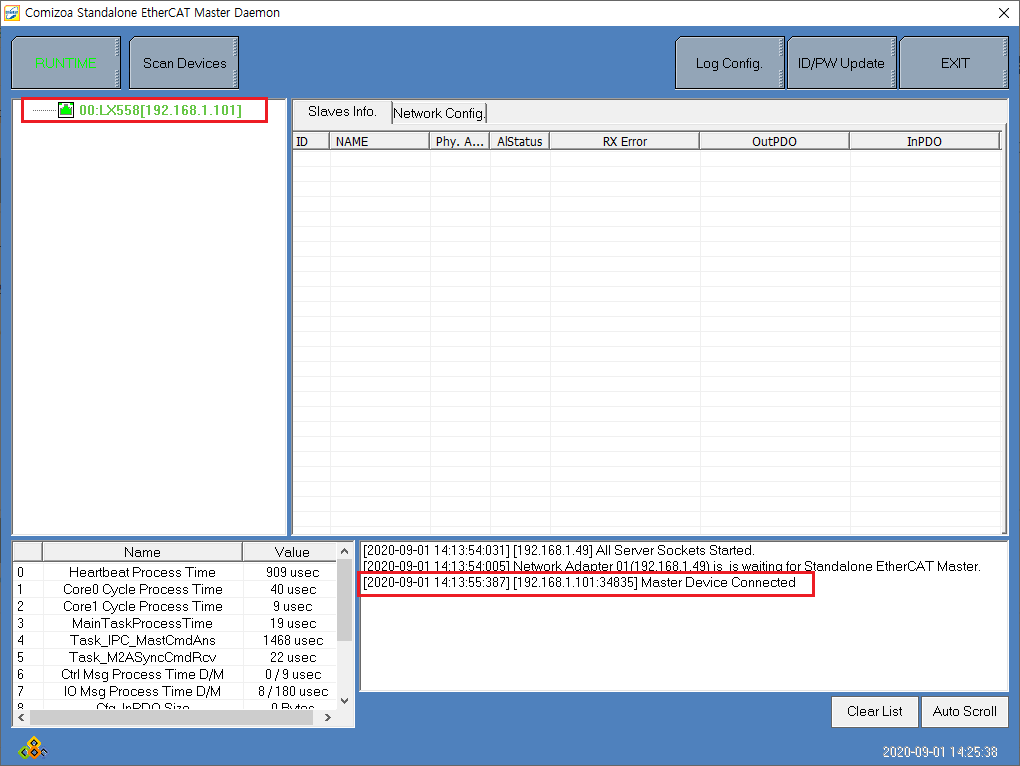
Task: Click Clear List to empty the log
Action: [874, 711]
